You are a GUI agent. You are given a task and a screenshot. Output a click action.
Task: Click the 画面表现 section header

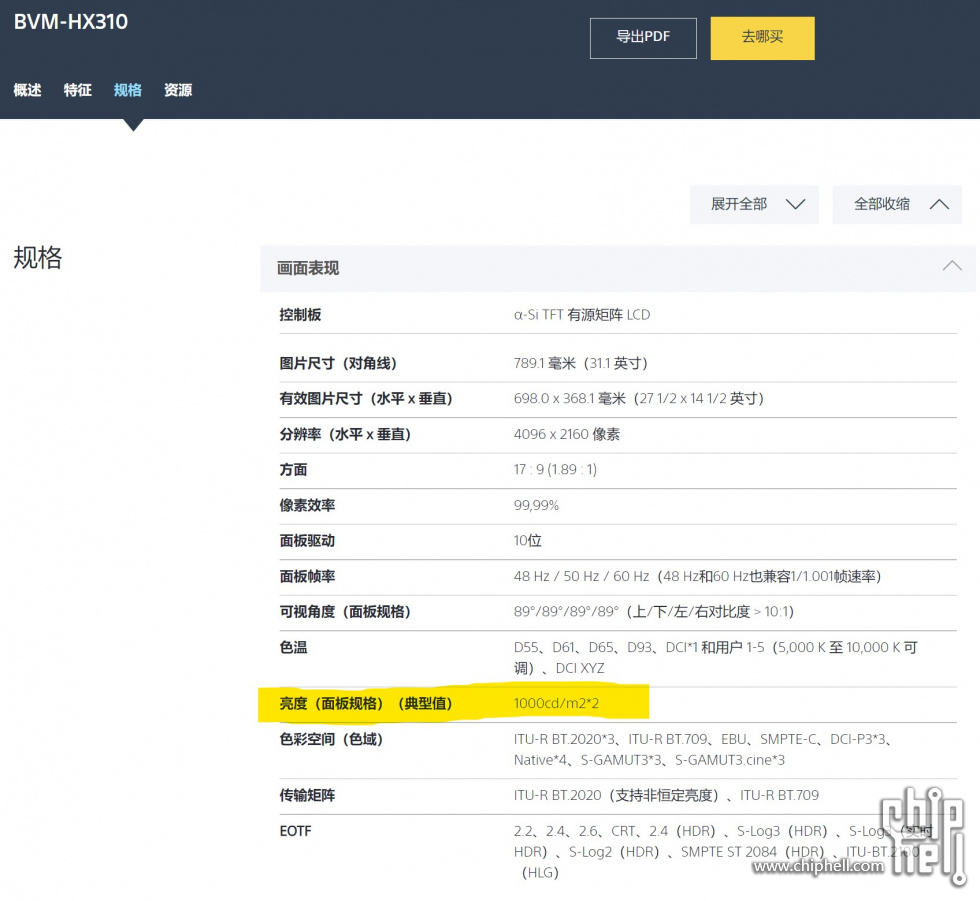(x=618, y=269)
